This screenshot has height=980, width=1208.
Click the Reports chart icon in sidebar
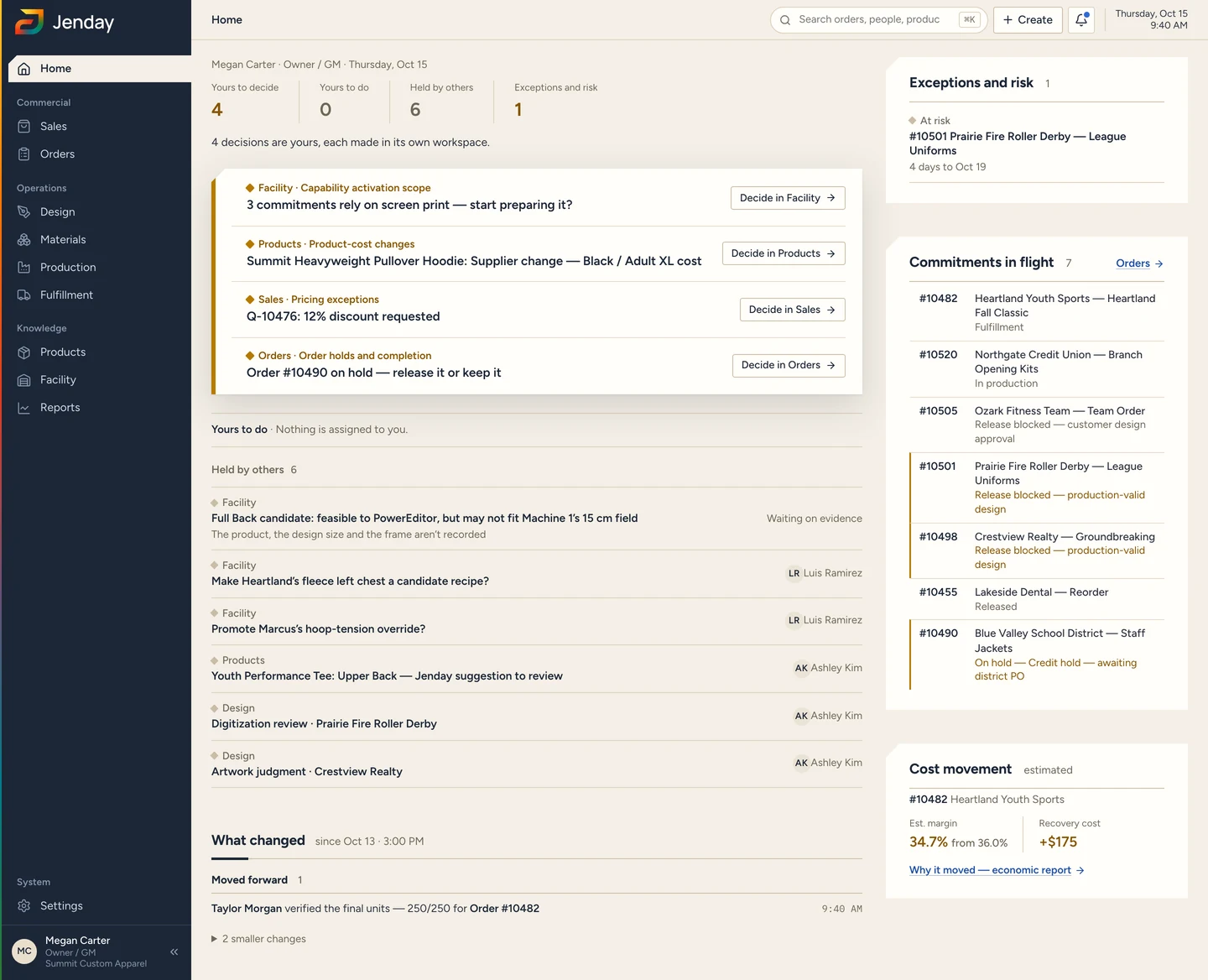point(24,408)
